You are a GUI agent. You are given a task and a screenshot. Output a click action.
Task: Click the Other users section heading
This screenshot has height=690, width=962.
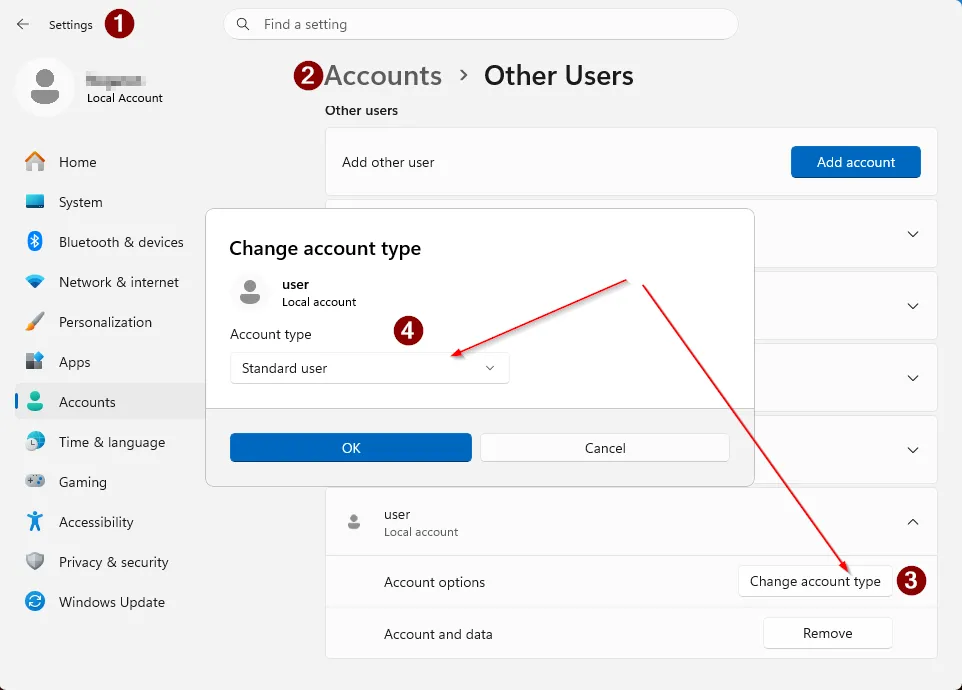point(361,110)
